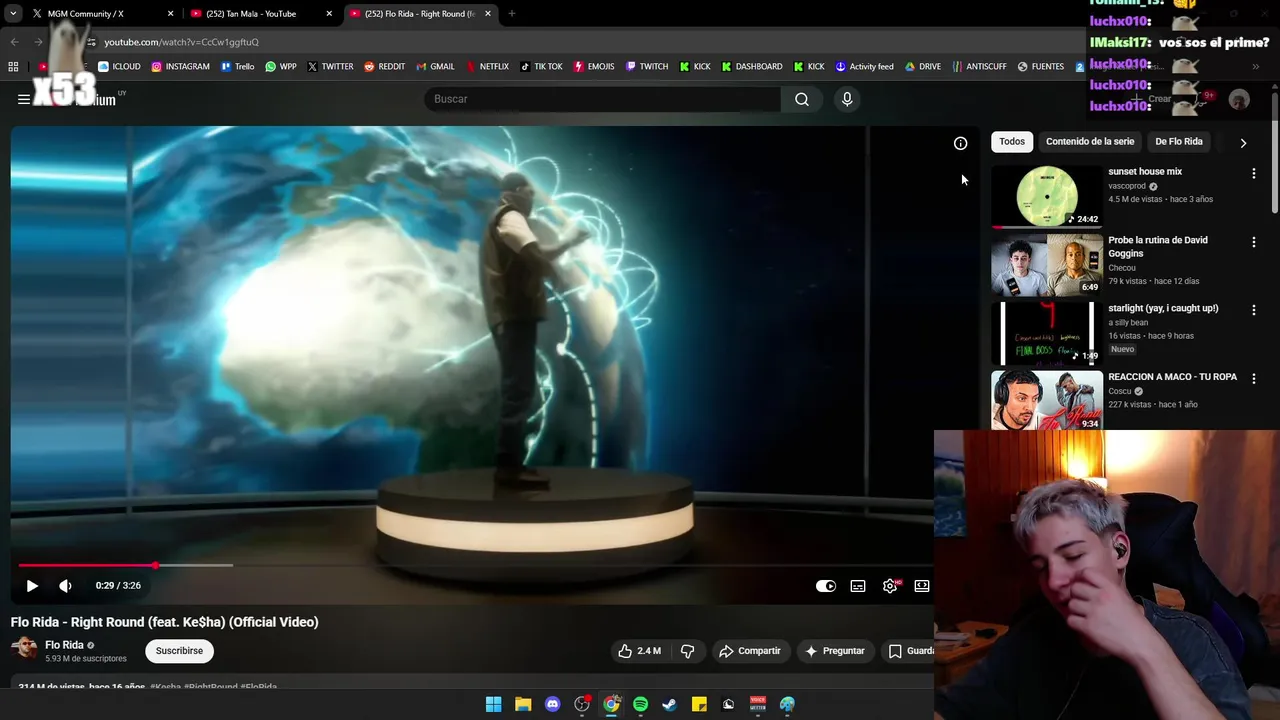Open the YouTube hamburger menu
The width and height of the screenshot is (1280, 720).
[23, 99]
